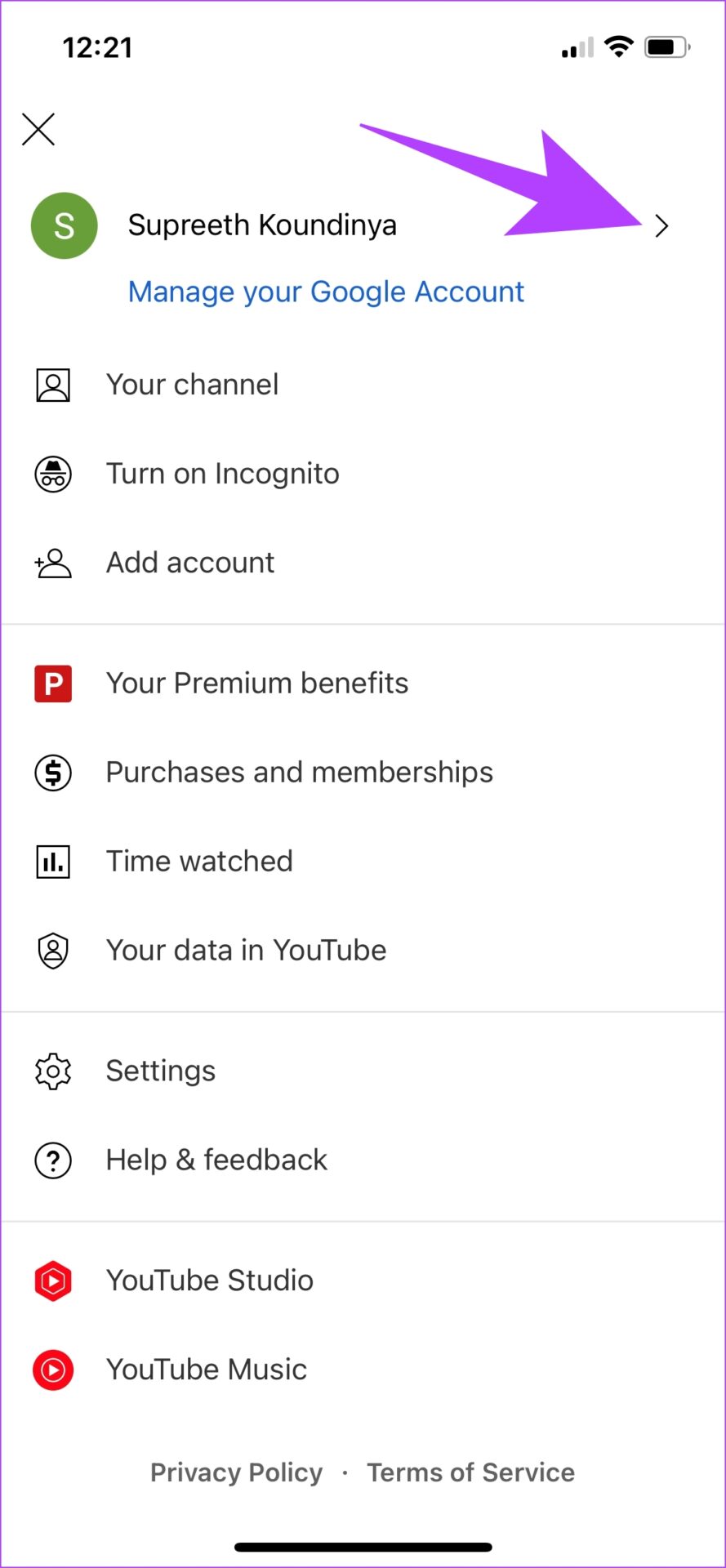Image resolution: width=726 pixels, height=1568 pixels.
Task: Close the account menu with X
Action: pos(38,129)
